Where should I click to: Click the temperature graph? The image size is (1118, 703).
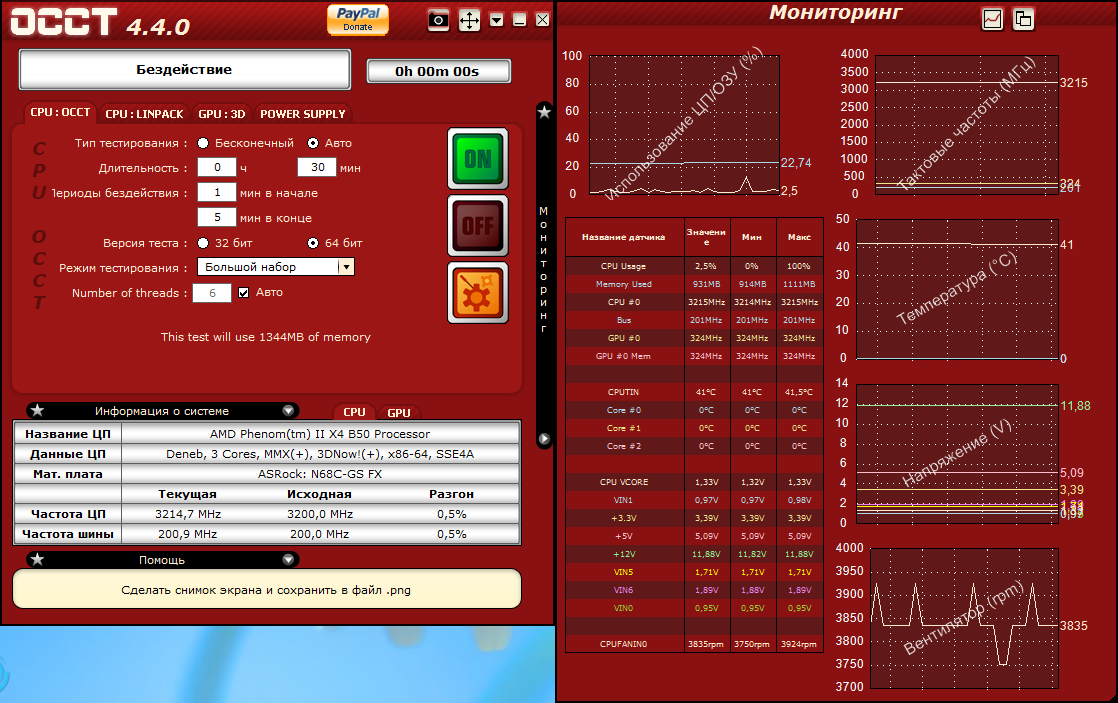(957, 289)
